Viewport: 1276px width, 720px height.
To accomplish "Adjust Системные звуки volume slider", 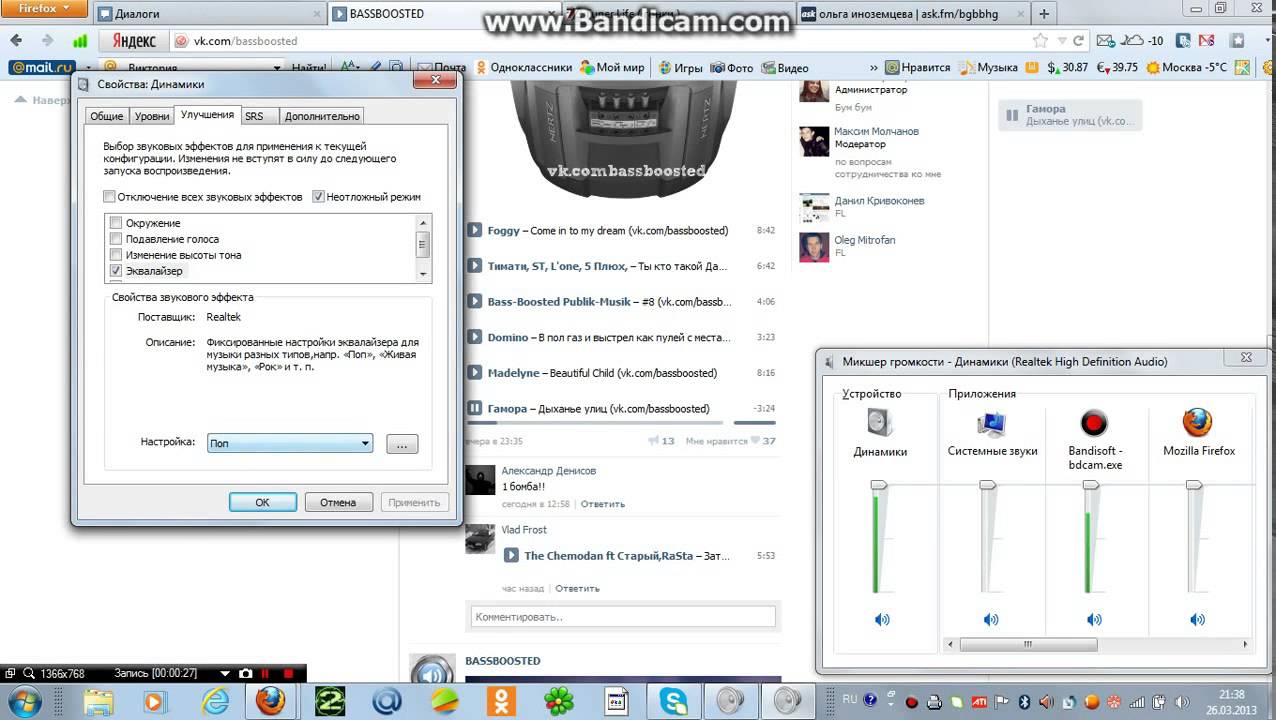I will coord(987,485).
